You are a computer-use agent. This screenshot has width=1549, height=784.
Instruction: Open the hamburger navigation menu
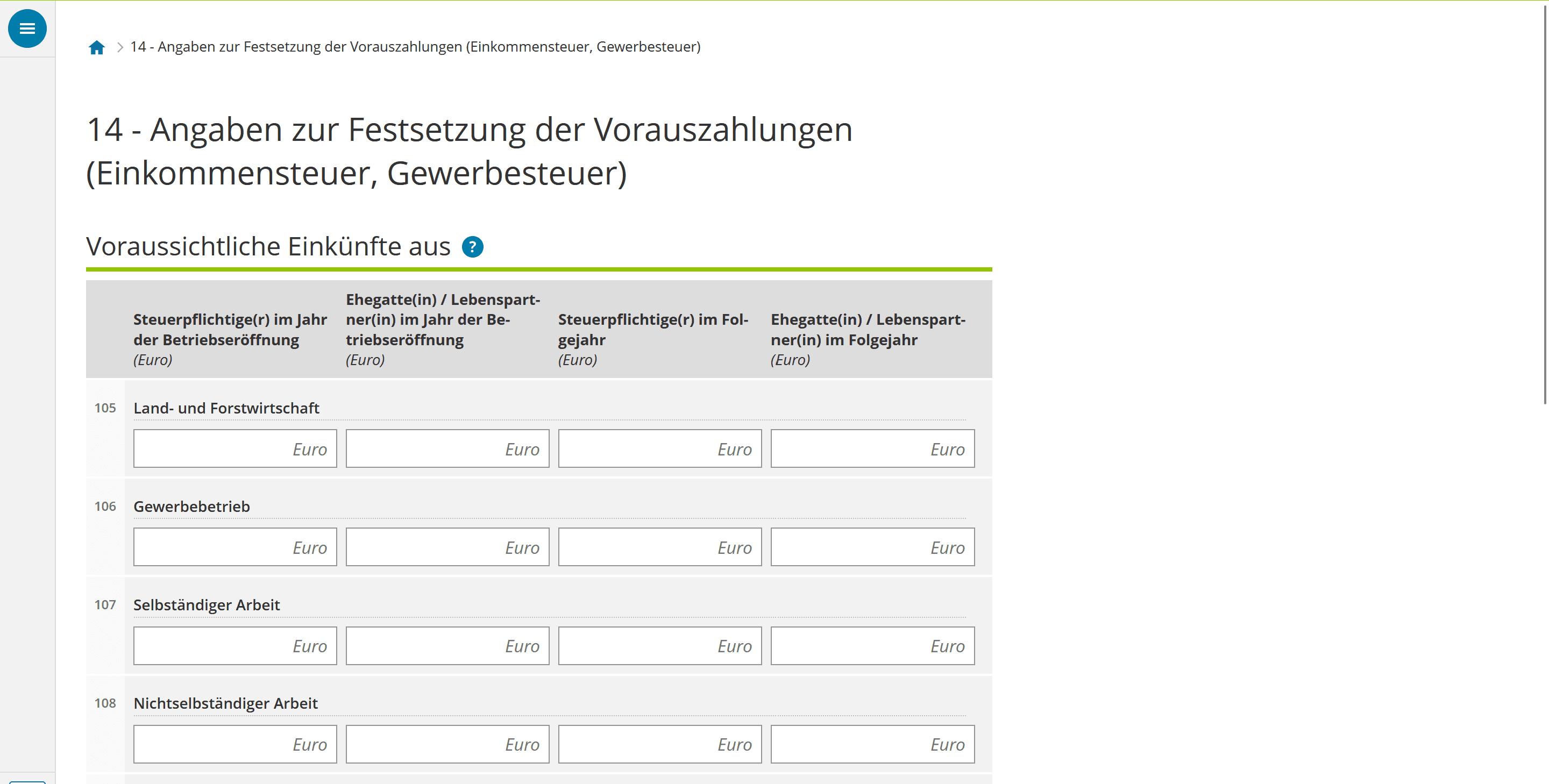27,28
